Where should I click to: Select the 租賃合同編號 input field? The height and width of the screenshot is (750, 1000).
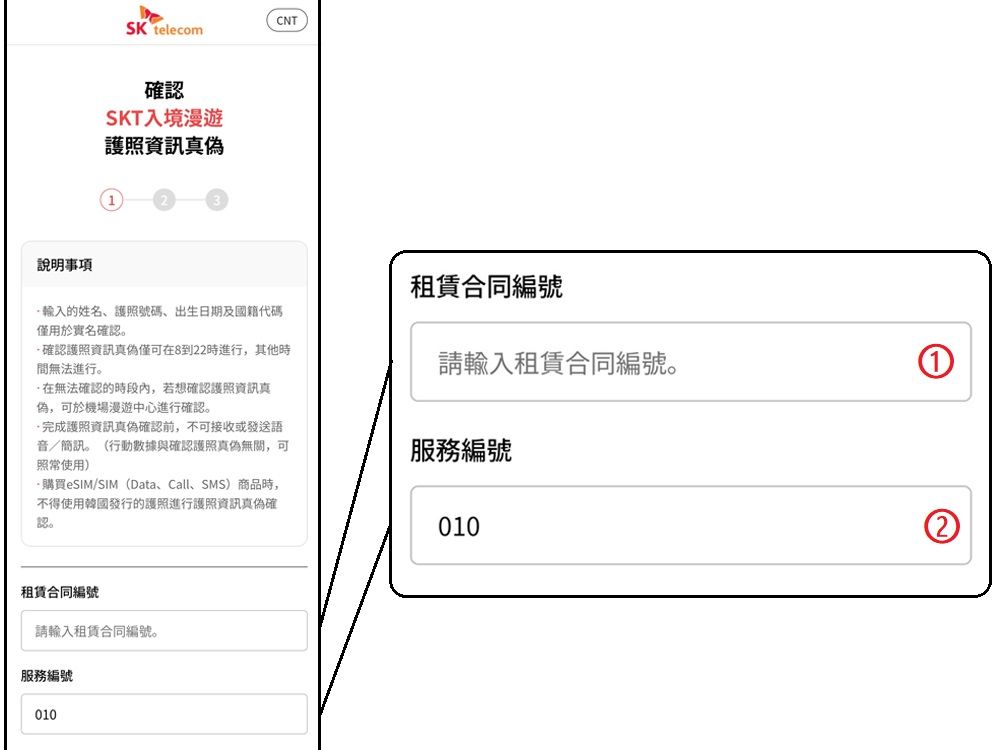(163, 630)
